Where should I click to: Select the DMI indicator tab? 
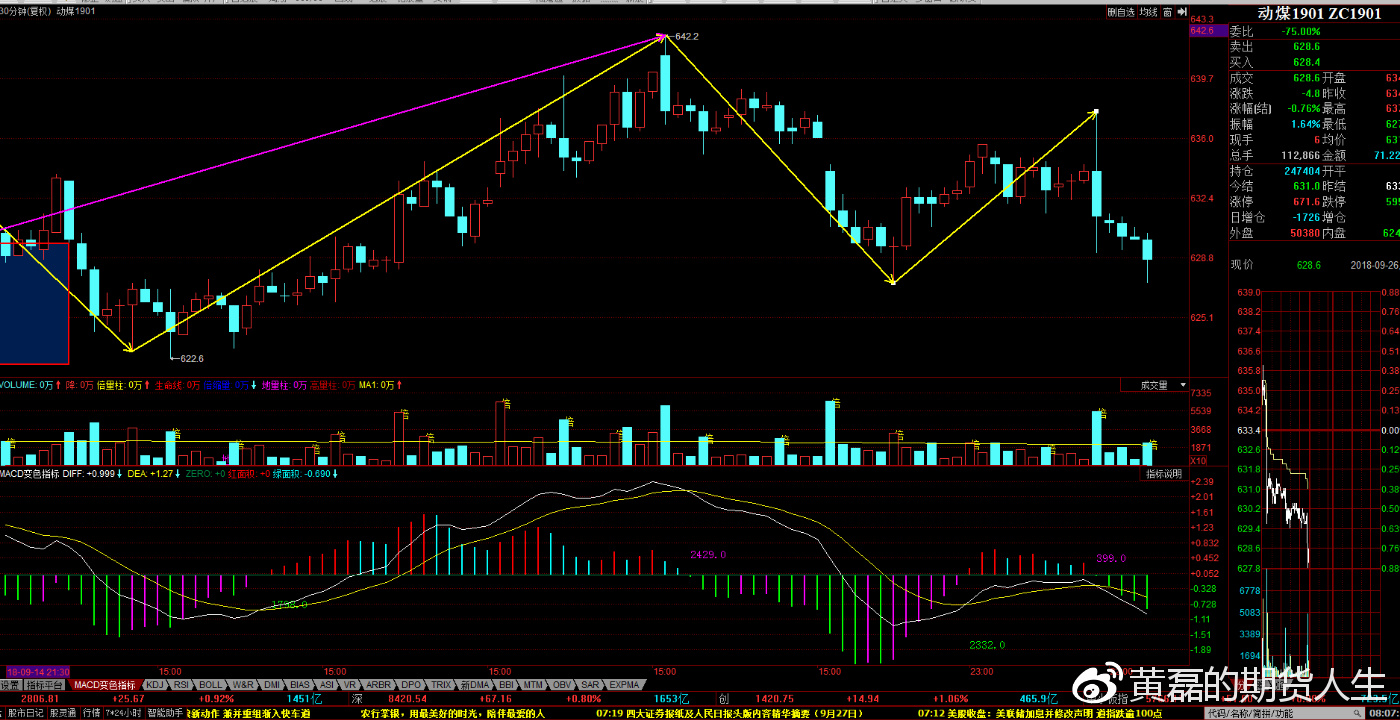point(272,685)
